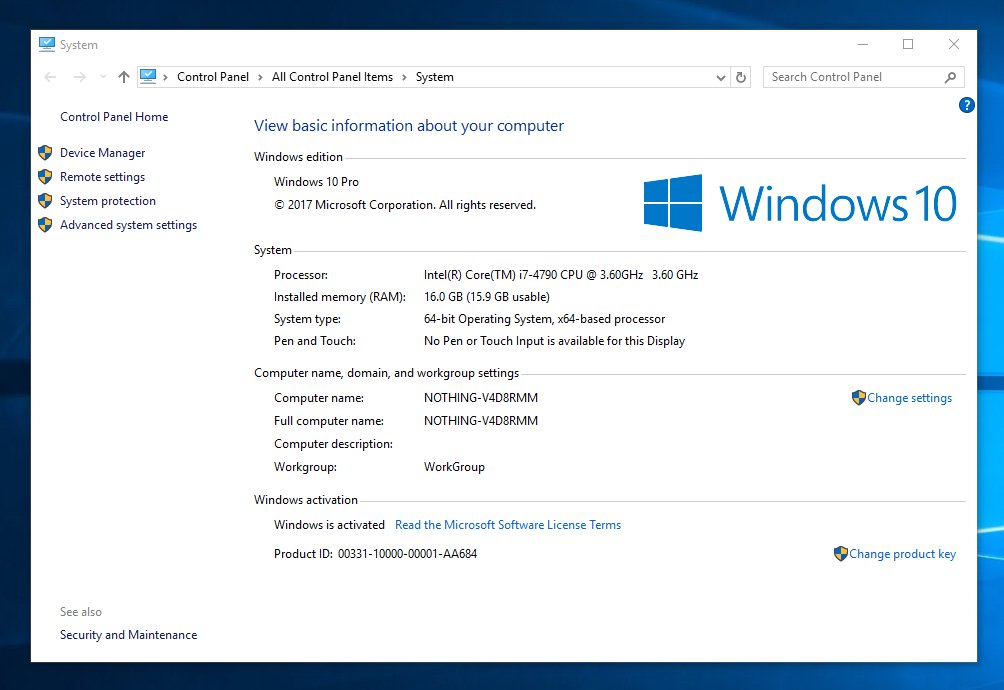Click the Back navigation arrow

pyautogui.click(x=51, y=77)
